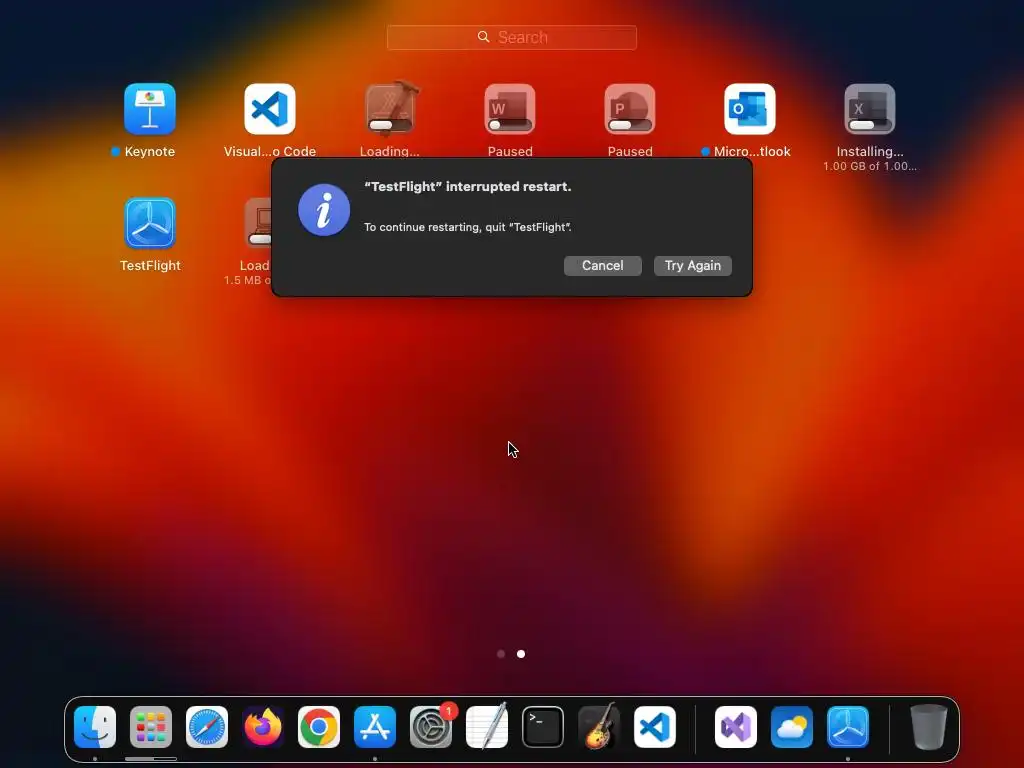The image size is (1024, 768).
Task: Click the "Installing..." label
Action: tap(870, 152)
